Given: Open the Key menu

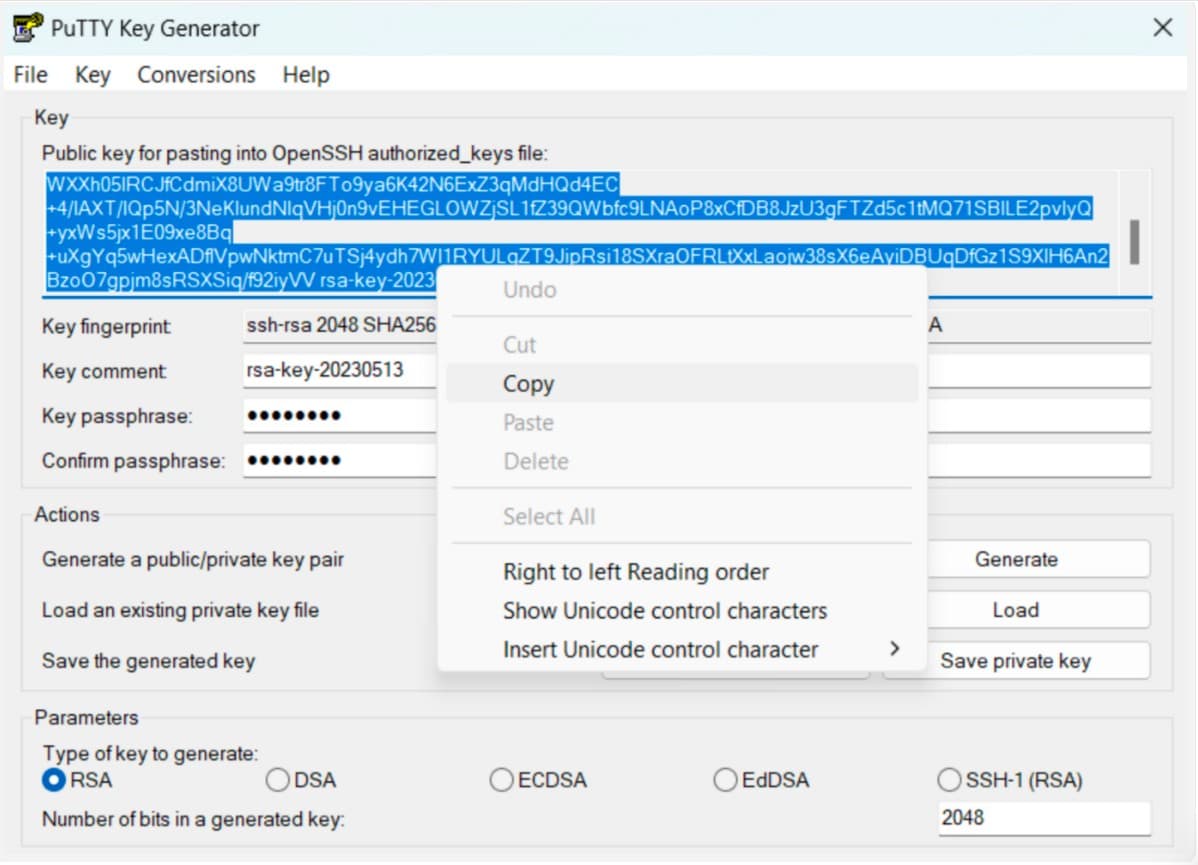Looking at the screenshot, I should [92, 75].
